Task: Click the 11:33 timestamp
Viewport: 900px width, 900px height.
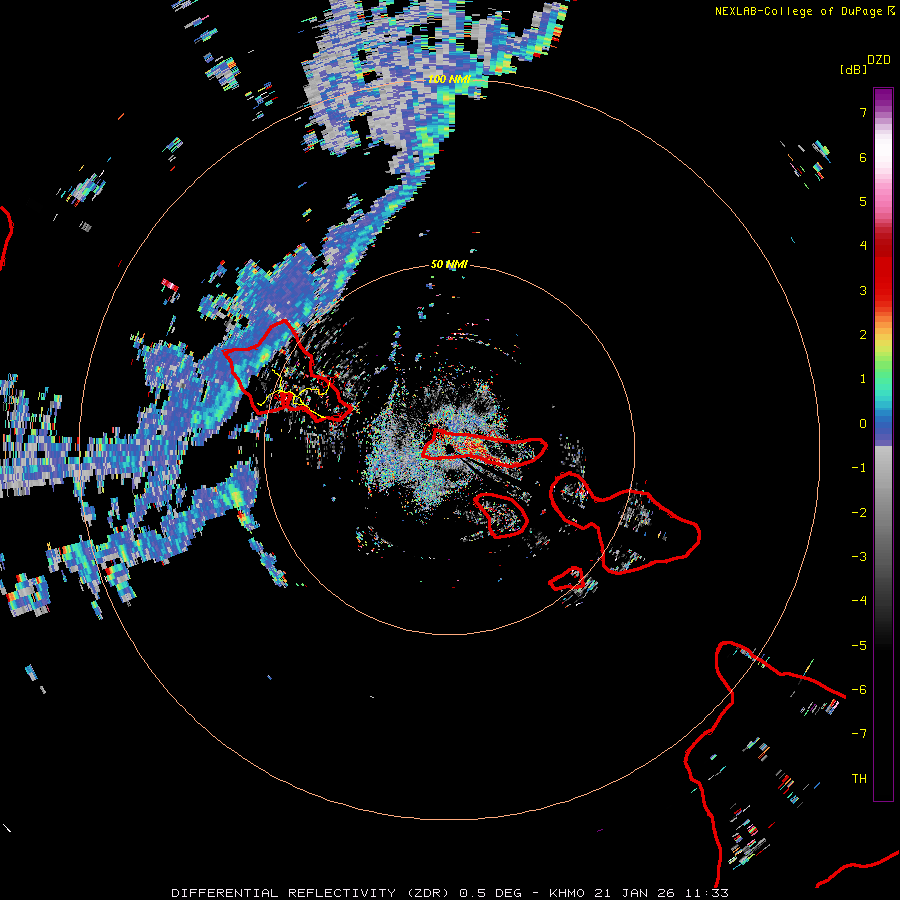Action: [707, 893]
